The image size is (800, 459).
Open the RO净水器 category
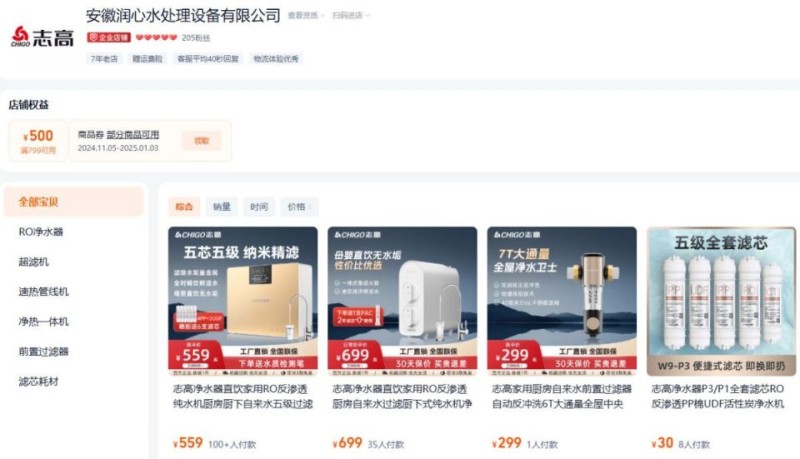click(x=41, y=232)
